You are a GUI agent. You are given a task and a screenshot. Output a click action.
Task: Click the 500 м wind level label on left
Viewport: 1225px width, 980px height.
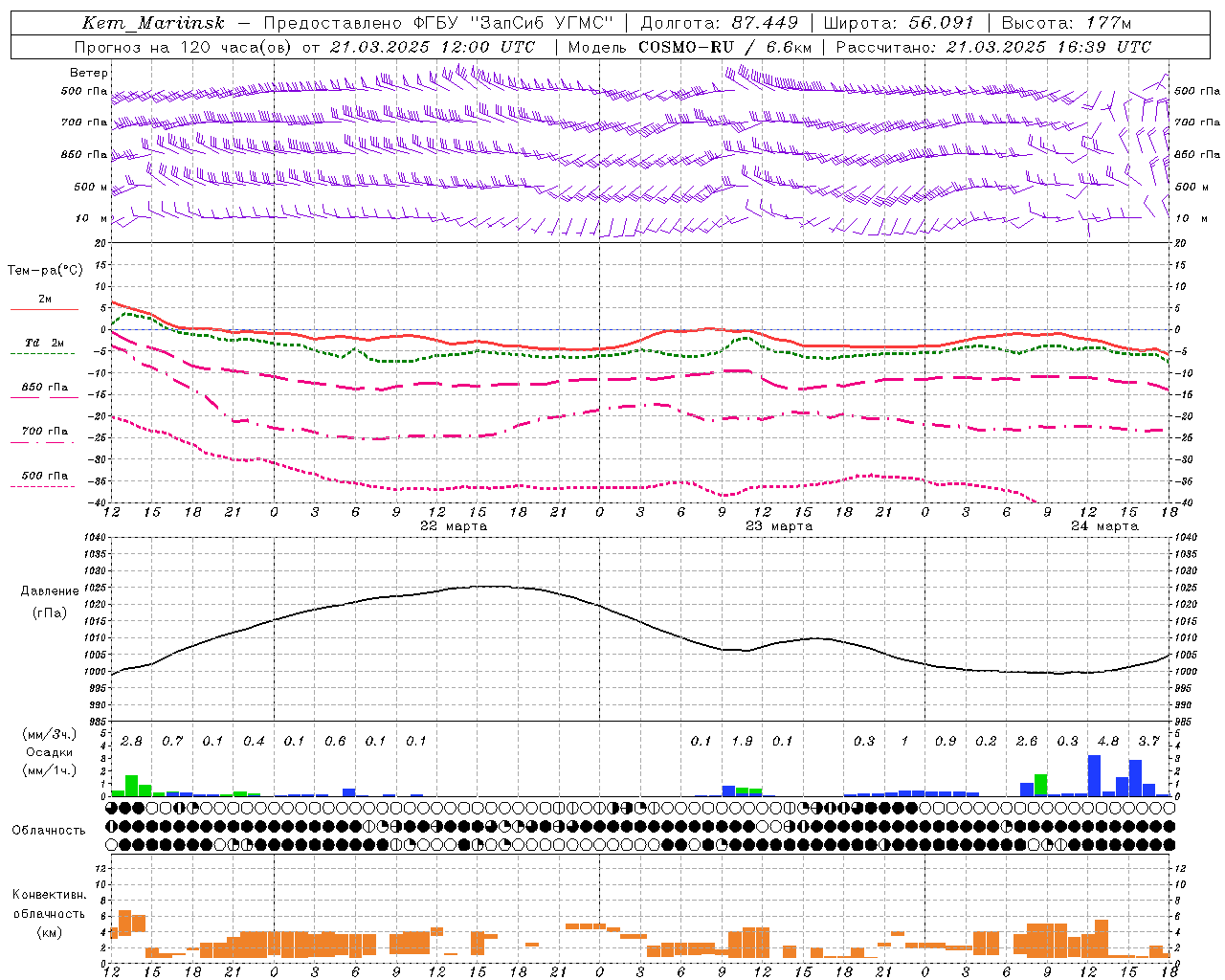(91, 187)
